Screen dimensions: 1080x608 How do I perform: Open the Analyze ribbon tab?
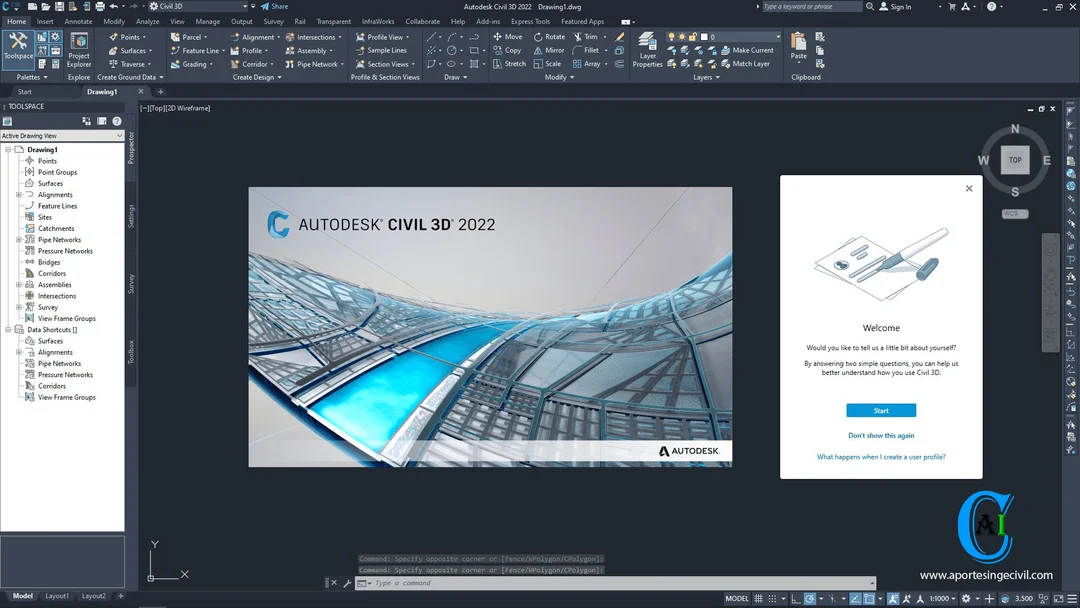(147, 21)
